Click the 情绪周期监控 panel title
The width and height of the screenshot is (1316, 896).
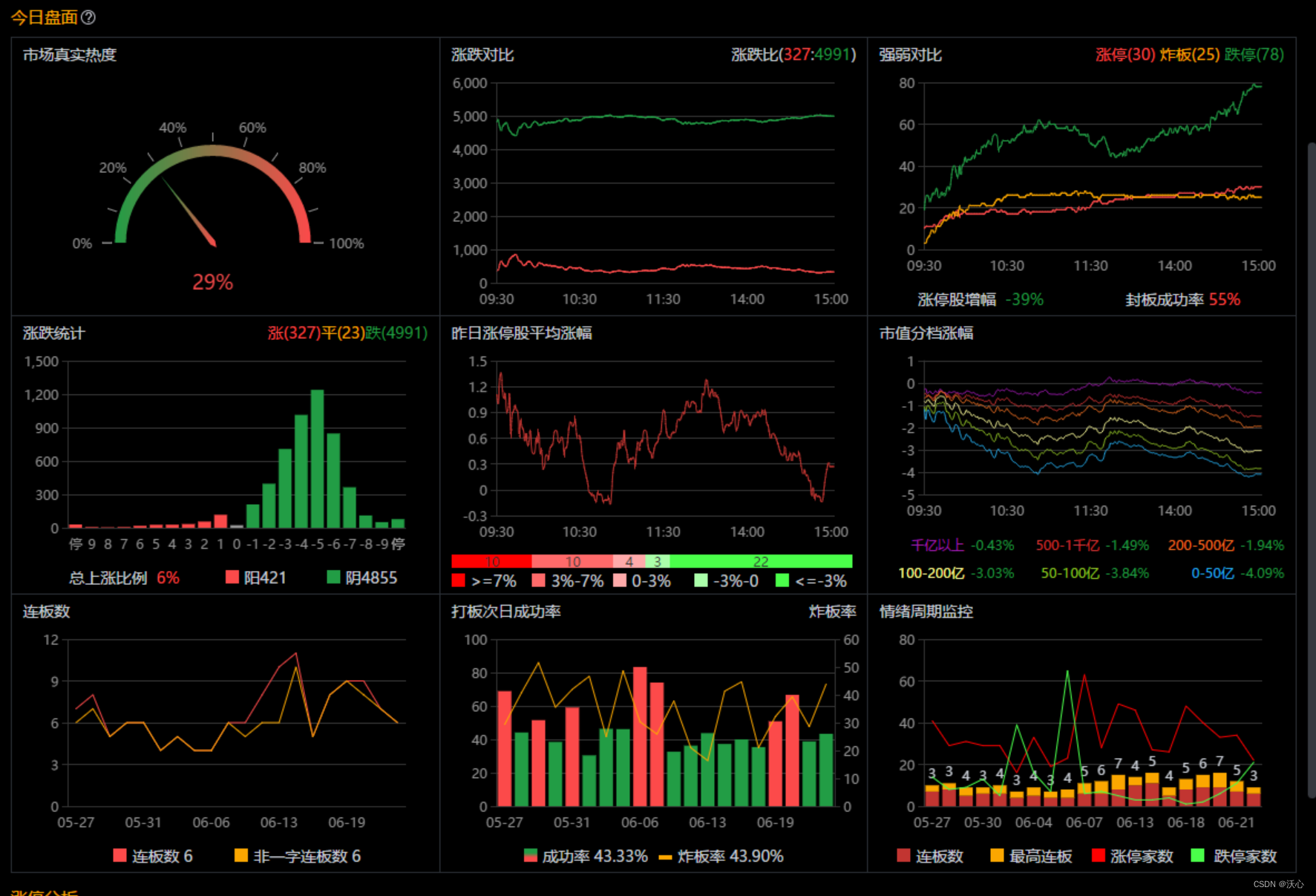[x=926, y=612]
